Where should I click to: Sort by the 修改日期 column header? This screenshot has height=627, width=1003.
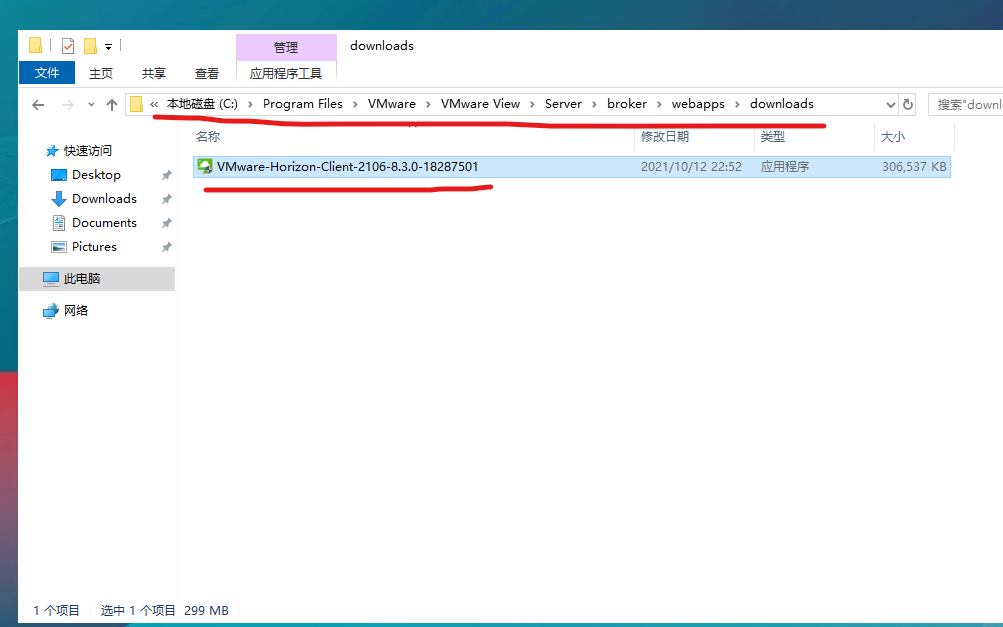pos(665,136)
